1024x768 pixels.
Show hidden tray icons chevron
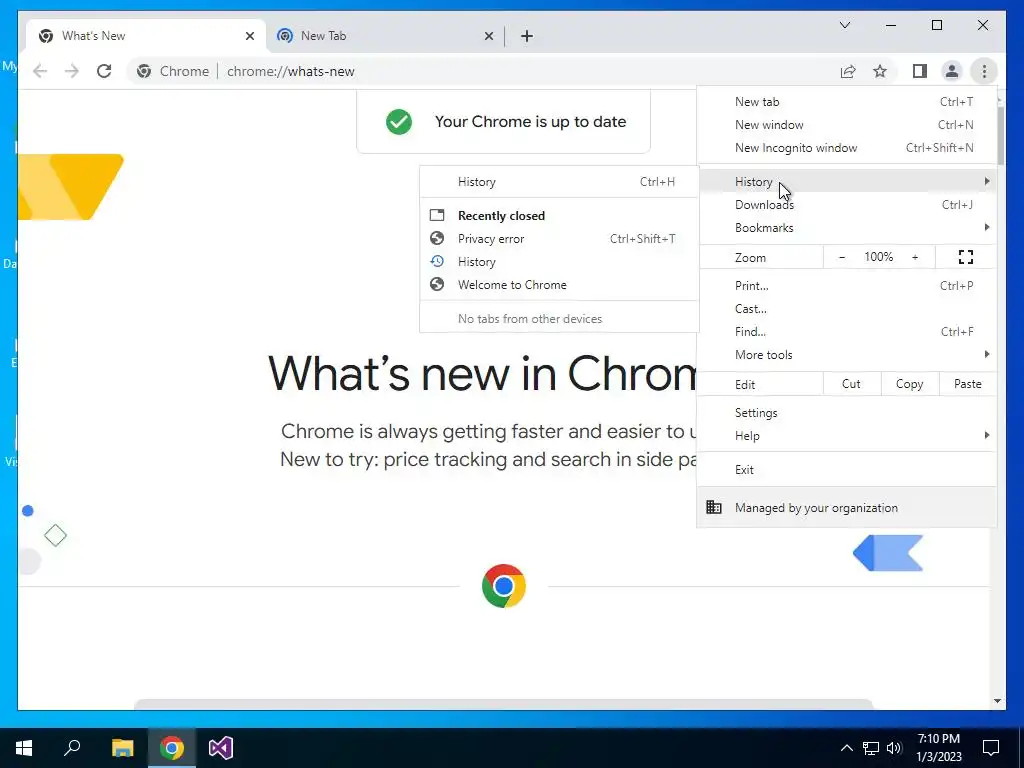tap(846, 748)
